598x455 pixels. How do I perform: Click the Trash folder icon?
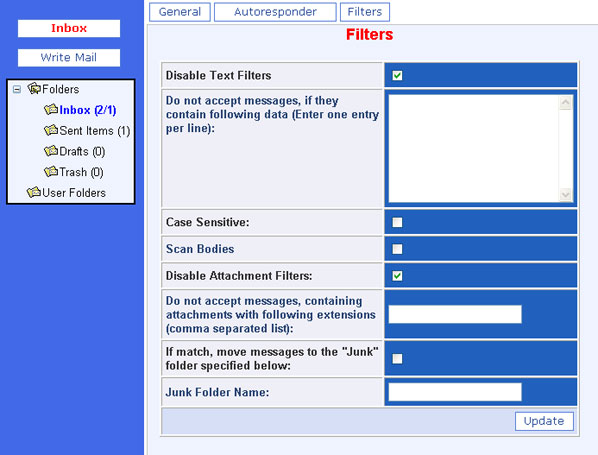point(51,172)
